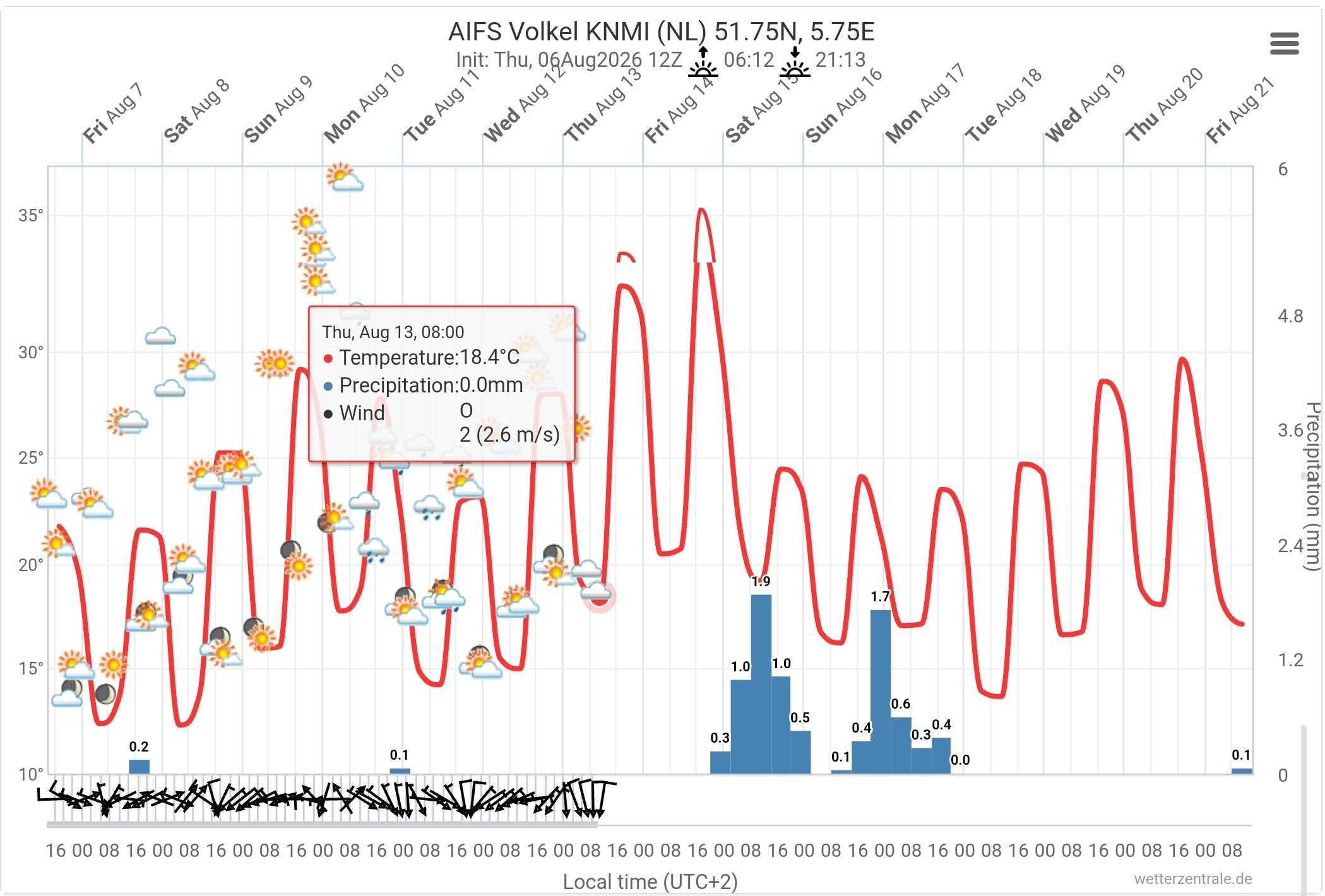Select the 'Thu Aug 20' date label
The width and height of the screenshot is (1325, 896).
tap(1164, 105)
